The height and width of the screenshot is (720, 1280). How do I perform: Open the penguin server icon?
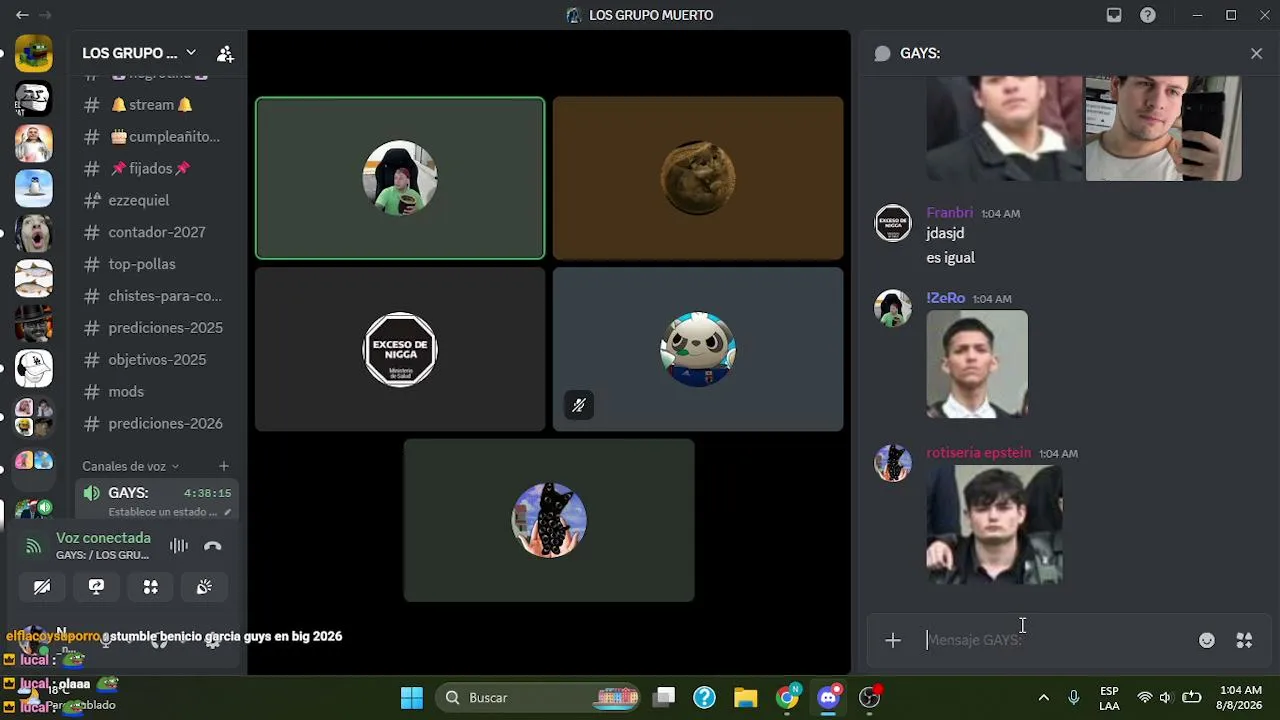(34, 189)
